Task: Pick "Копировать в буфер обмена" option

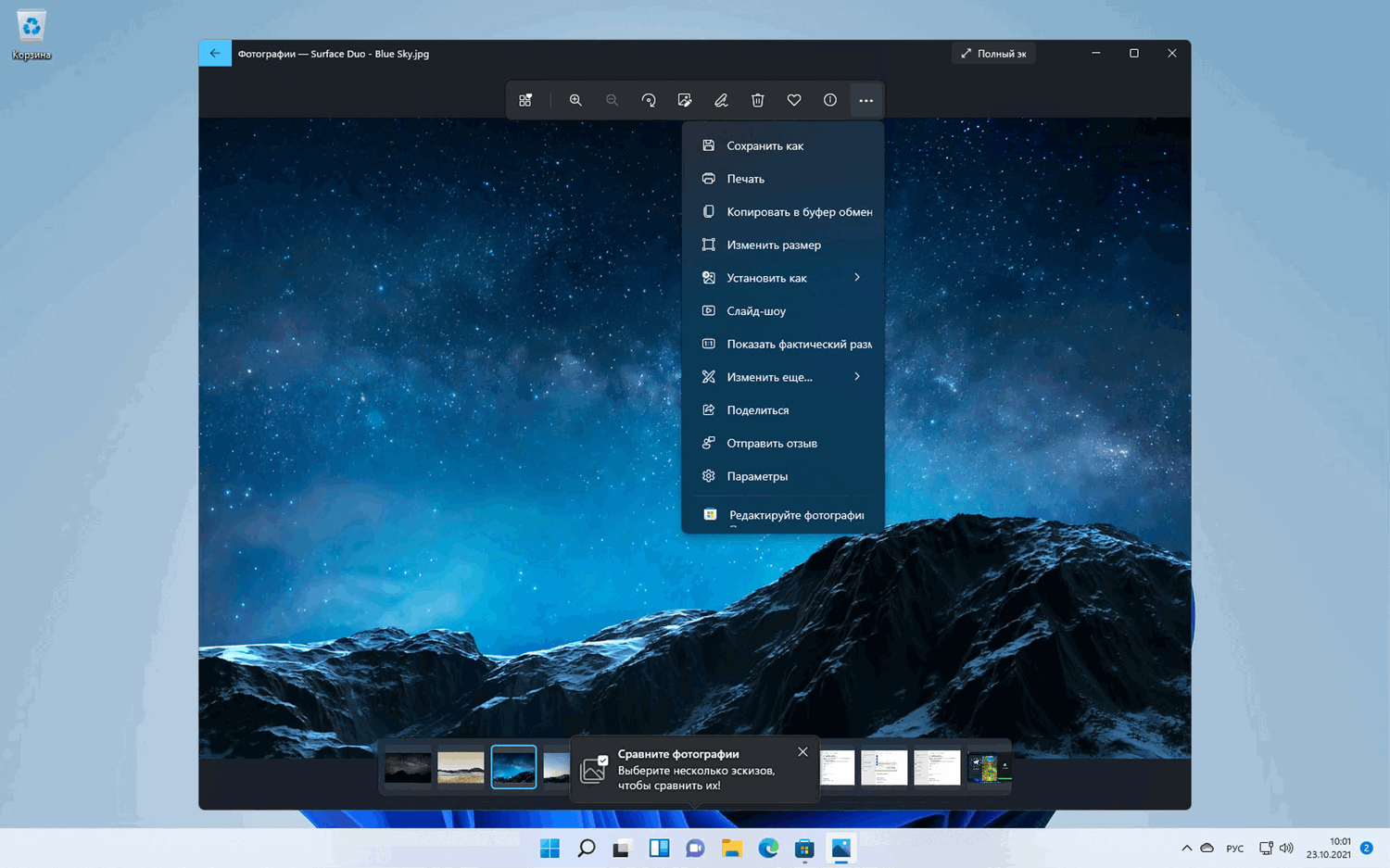Action: pyautogui.click(x=783, y=212)
